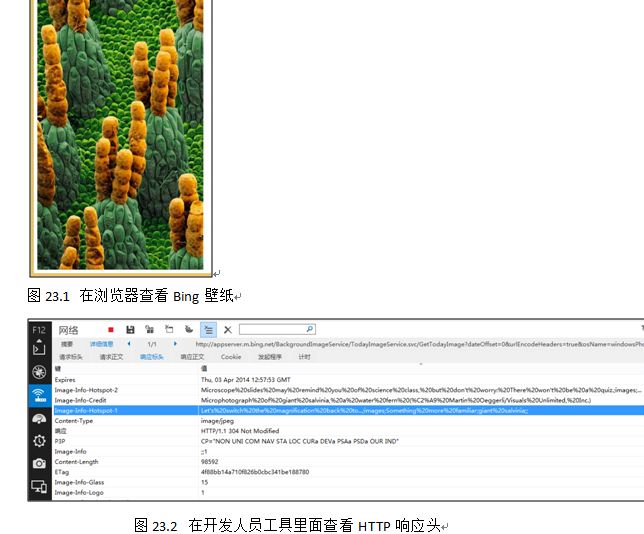Click the save/export captured traffic icon

[x=130, y=329]
